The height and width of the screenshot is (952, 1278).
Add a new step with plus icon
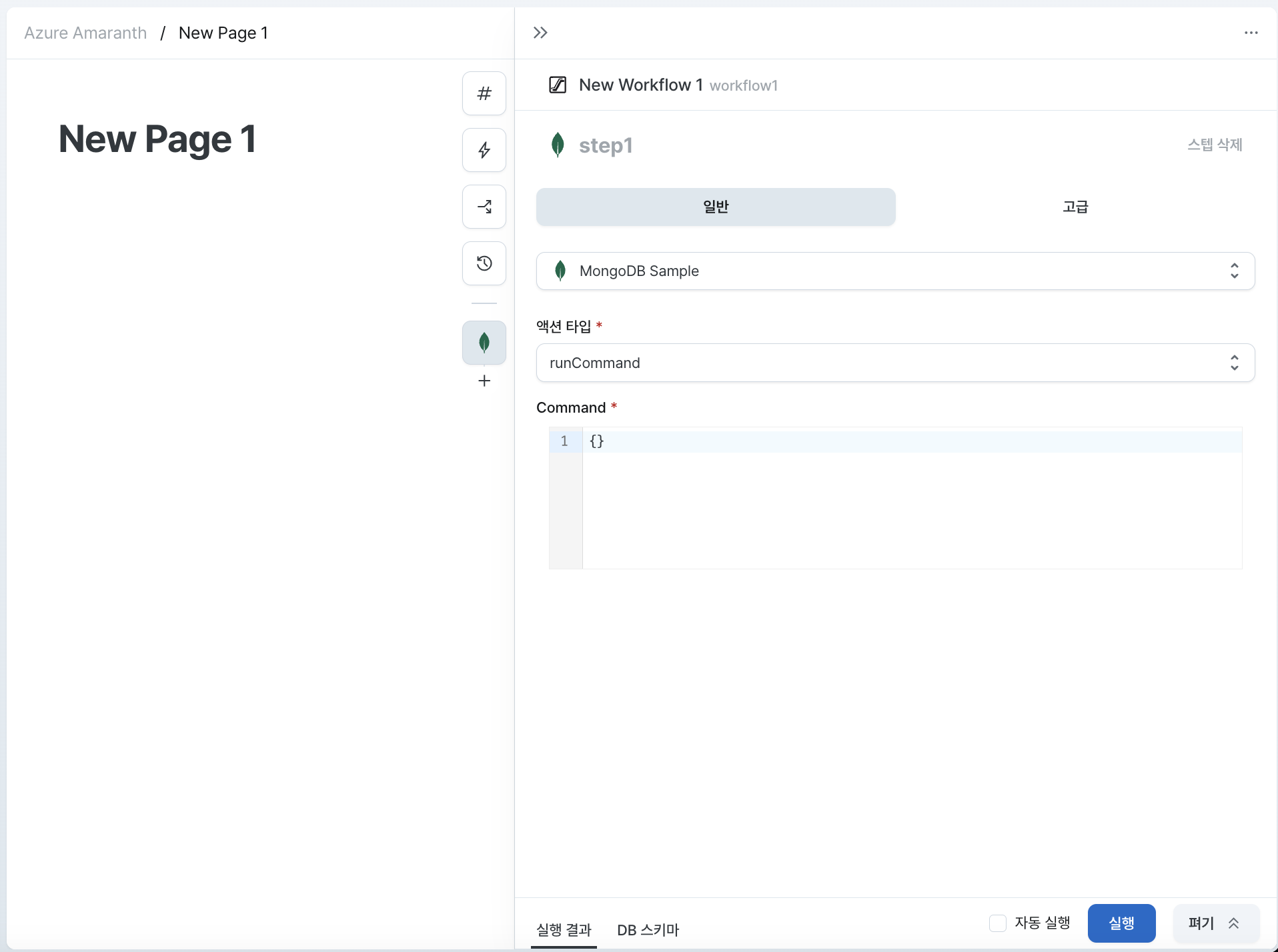tap(484, 381)
